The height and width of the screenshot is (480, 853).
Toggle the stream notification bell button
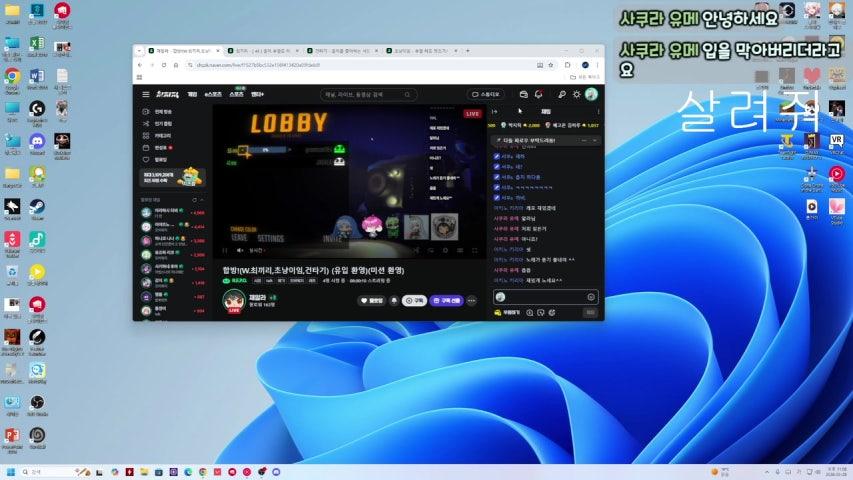point(394,300)
